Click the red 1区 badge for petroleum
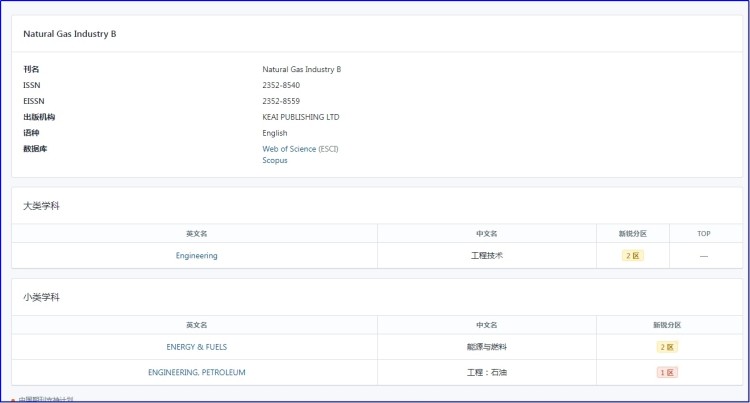 pyautogui.click(x=666, y=372)
